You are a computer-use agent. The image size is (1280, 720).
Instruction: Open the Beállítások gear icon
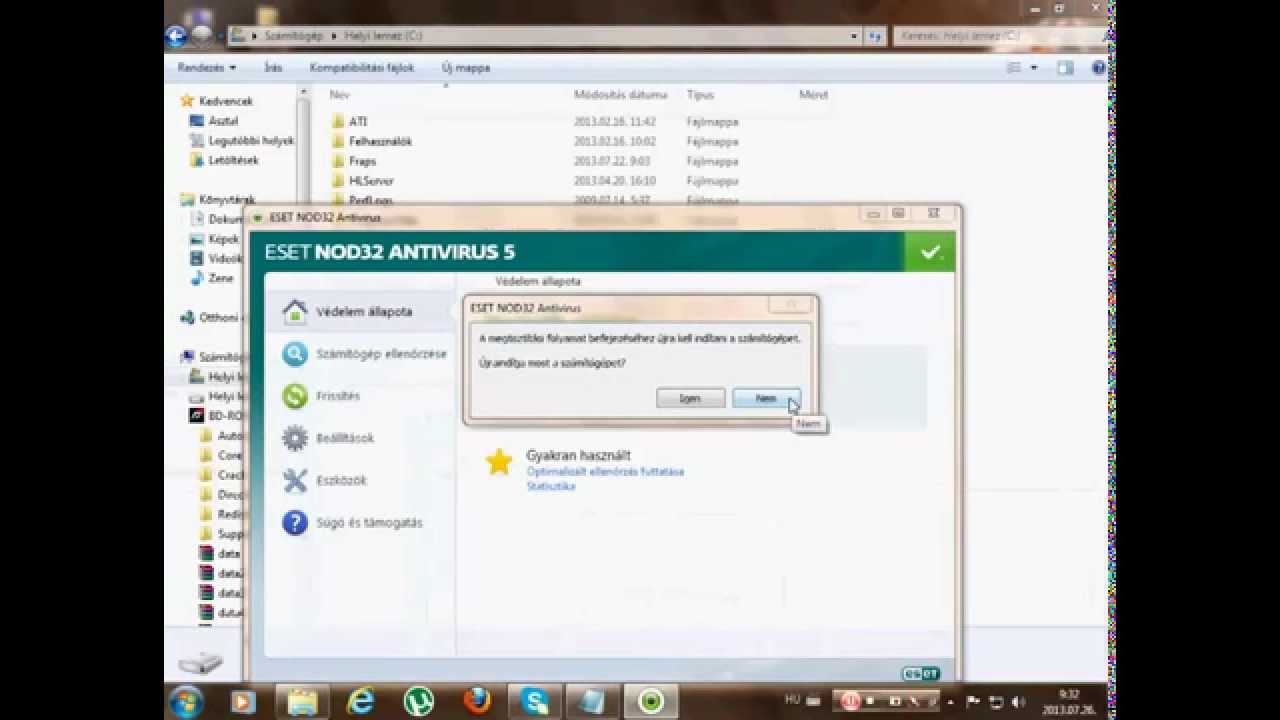coord(294,438)
